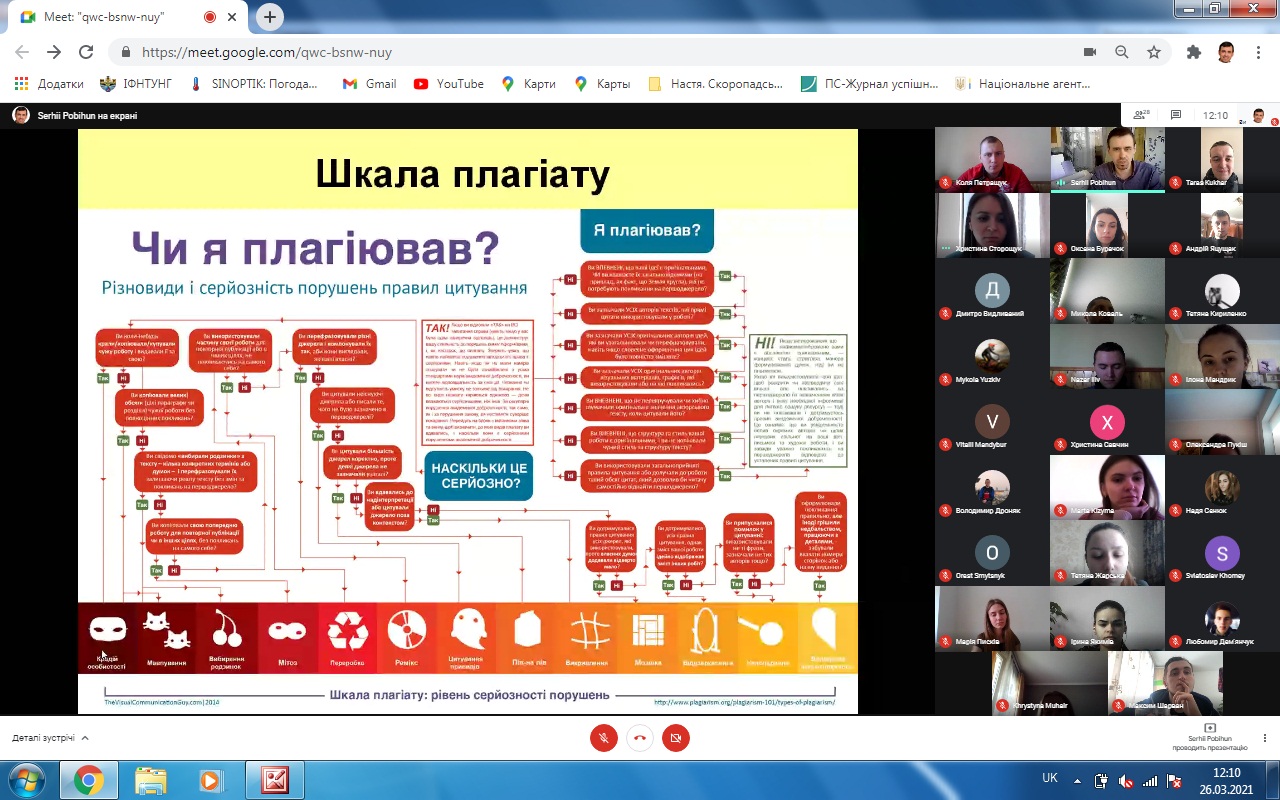The image size is (1280, 800).
Task: Open the Chrome extensions puzzle icon
Action: tap(1193, 52)
